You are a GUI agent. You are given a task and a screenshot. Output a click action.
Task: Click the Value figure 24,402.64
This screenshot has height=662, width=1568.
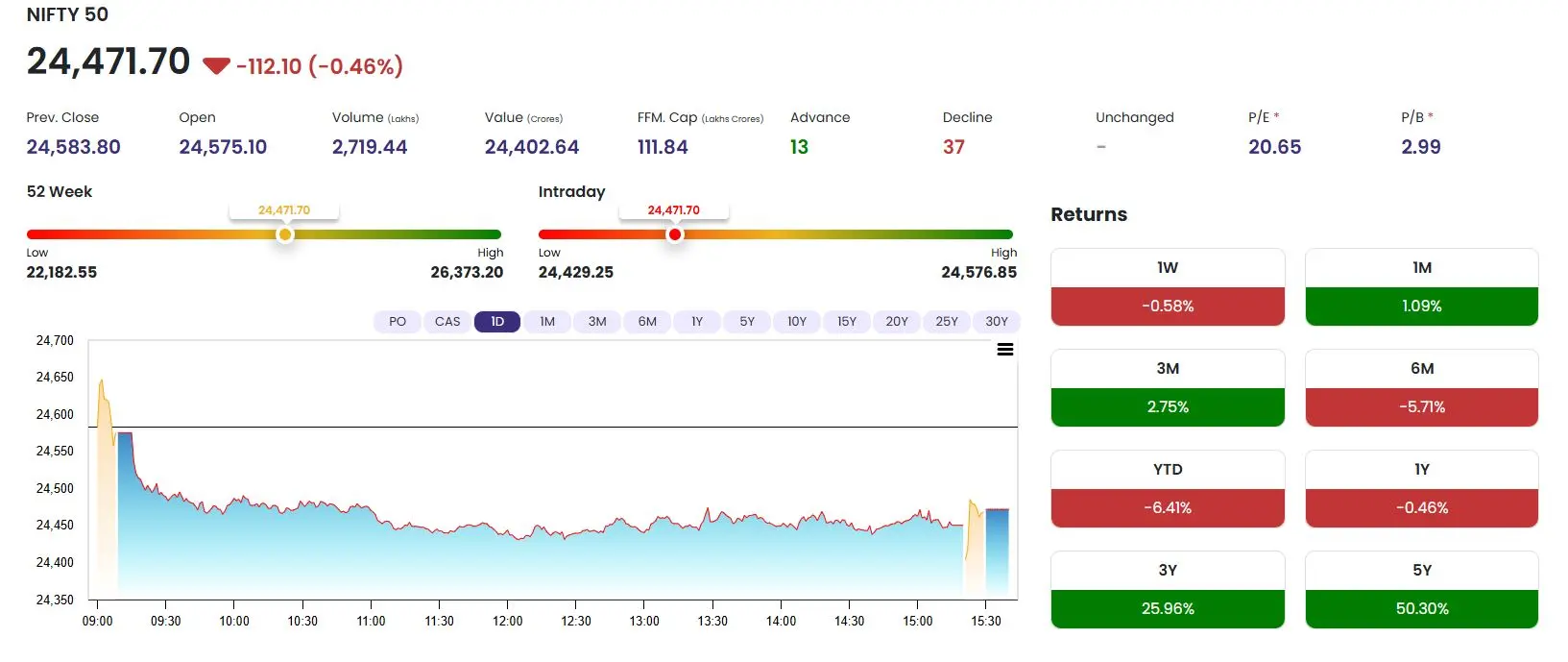click(532, 147)
